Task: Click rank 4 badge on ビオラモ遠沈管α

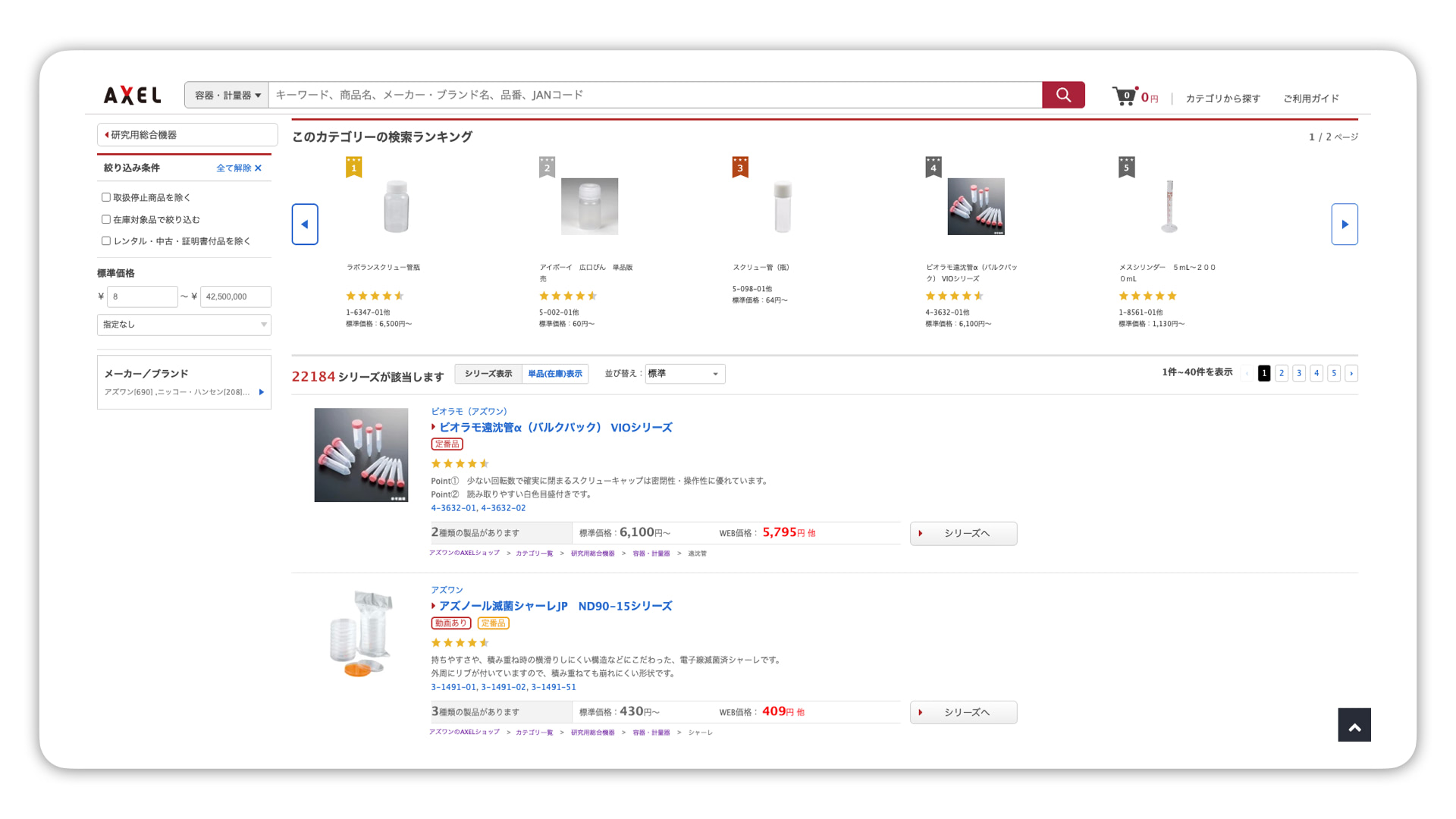Action: pyautogui.click(x=934, y=167)
